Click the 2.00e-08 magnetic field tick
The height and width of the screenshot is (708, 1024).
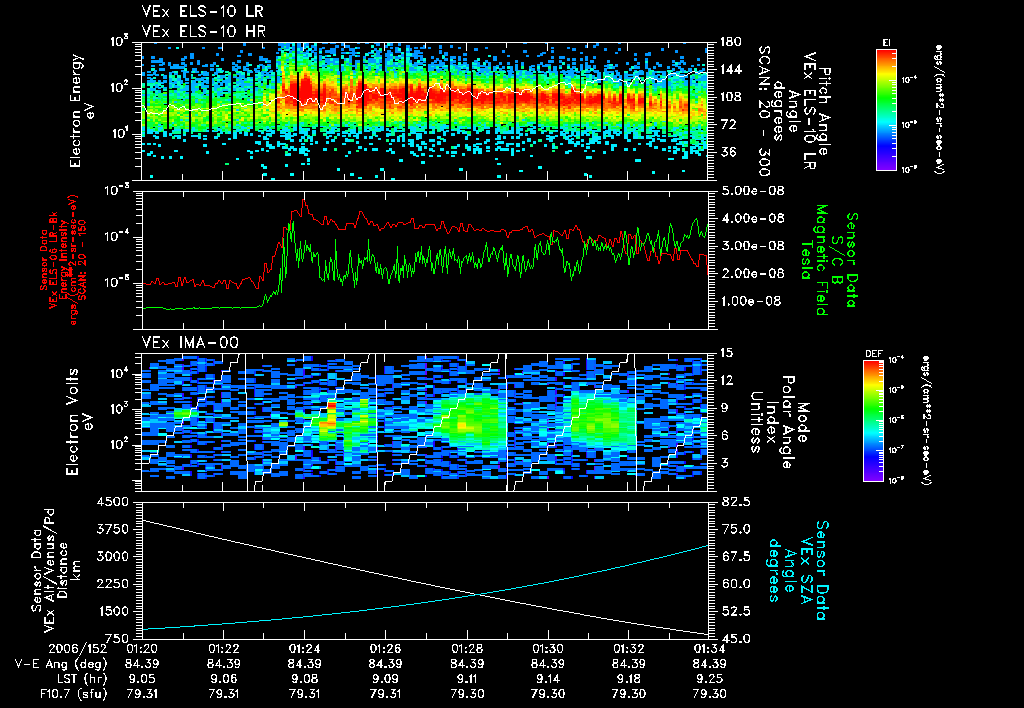[752, 273]
